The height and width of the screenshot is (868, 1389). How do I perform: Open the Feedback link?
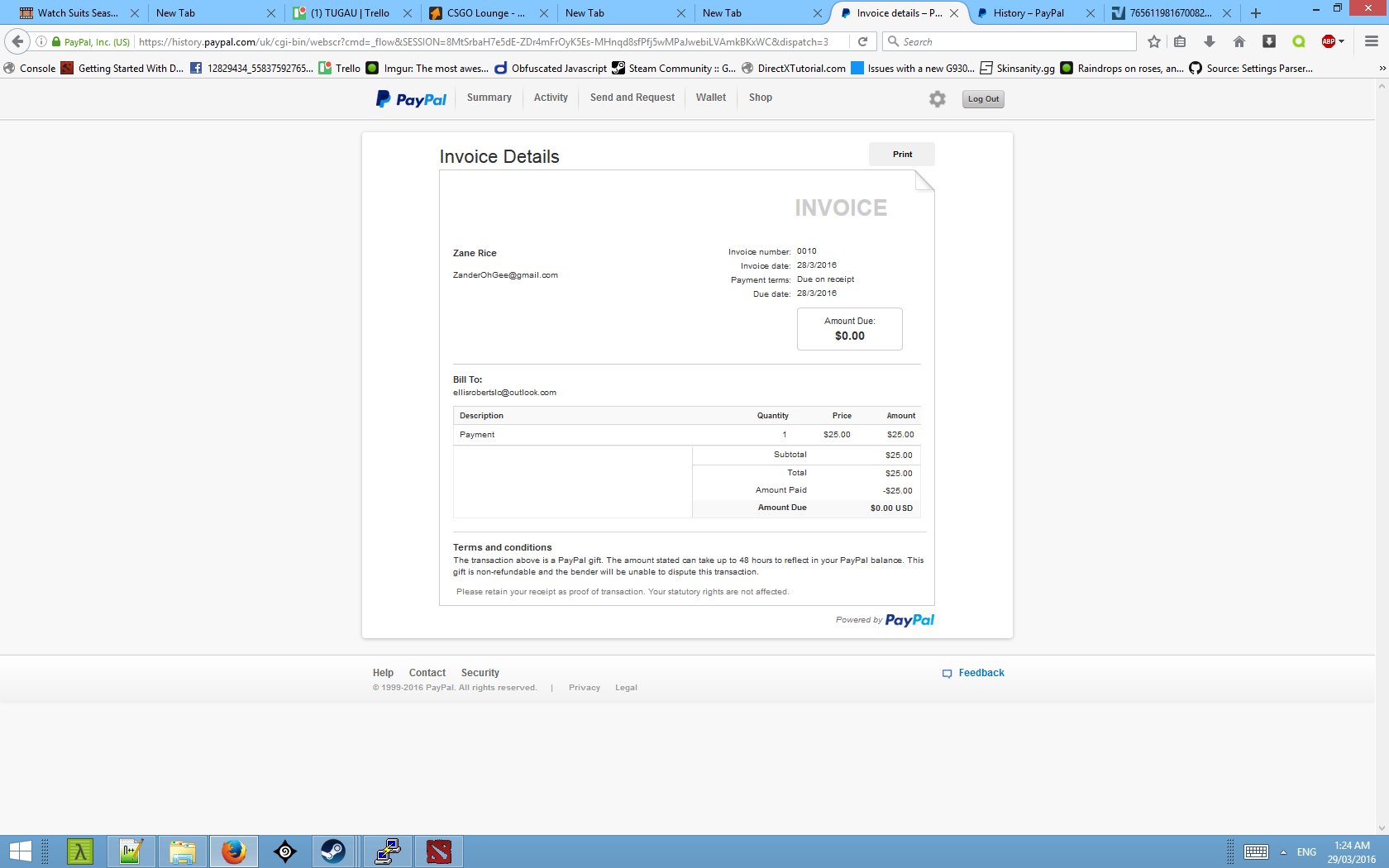[x=981, y=673]
